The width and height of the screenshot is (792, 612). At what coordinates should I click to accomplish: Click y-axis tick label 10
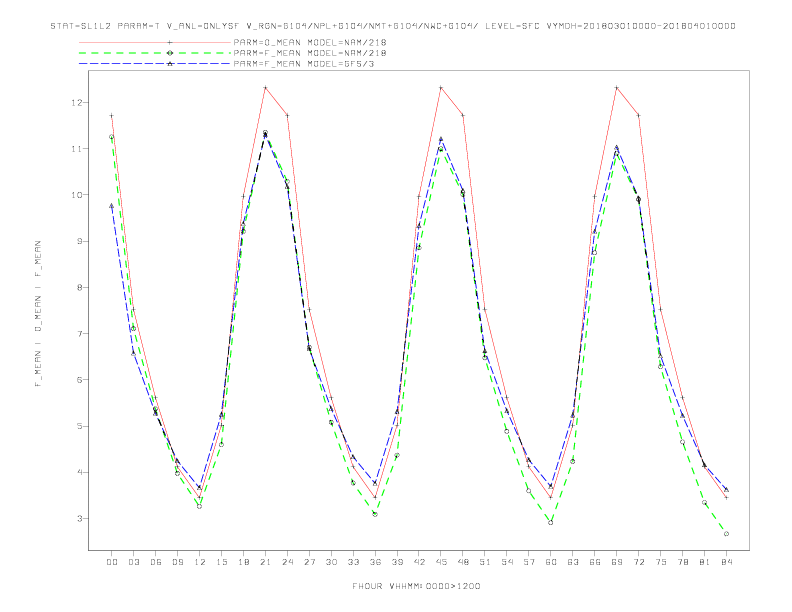click(x=77, y=195)
